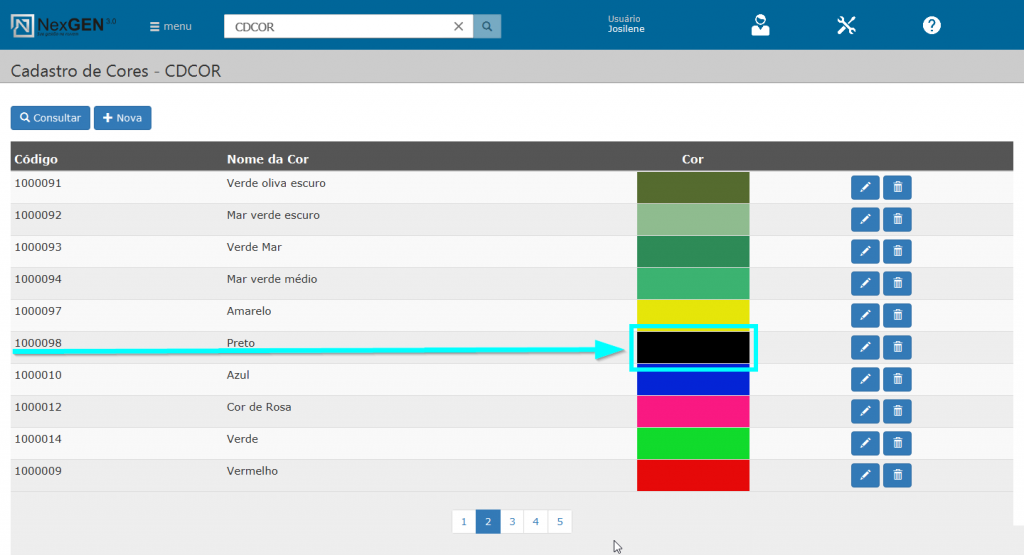Clear the CDCOR search text with X

459,27
